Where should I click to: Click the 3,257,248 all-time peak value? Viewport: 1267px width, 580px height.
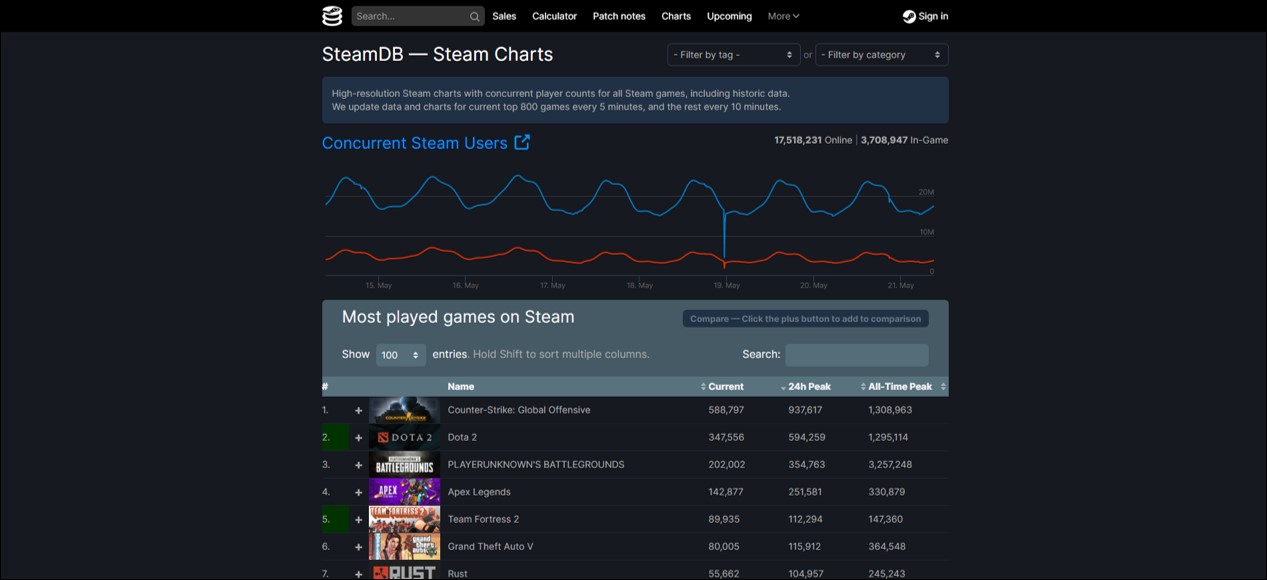pyautogui.click(x=890, y=465)
